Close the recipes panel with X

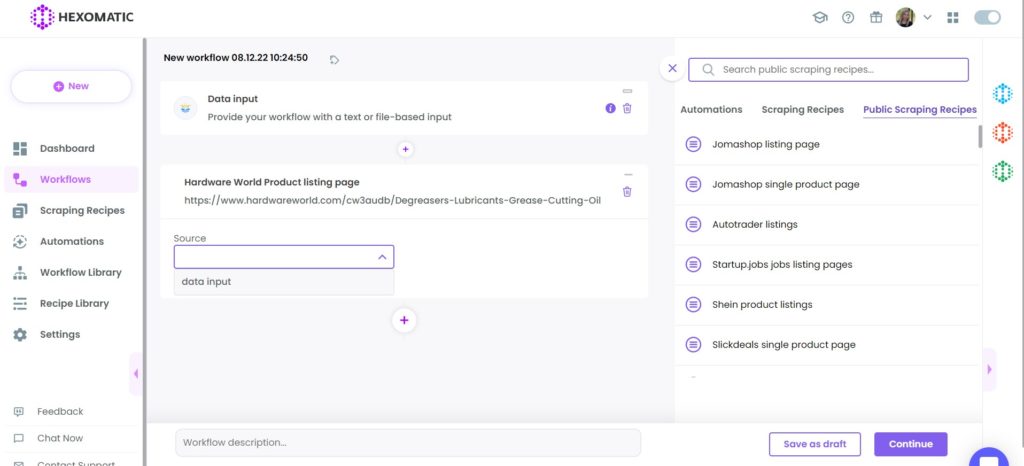coord(673,68)
